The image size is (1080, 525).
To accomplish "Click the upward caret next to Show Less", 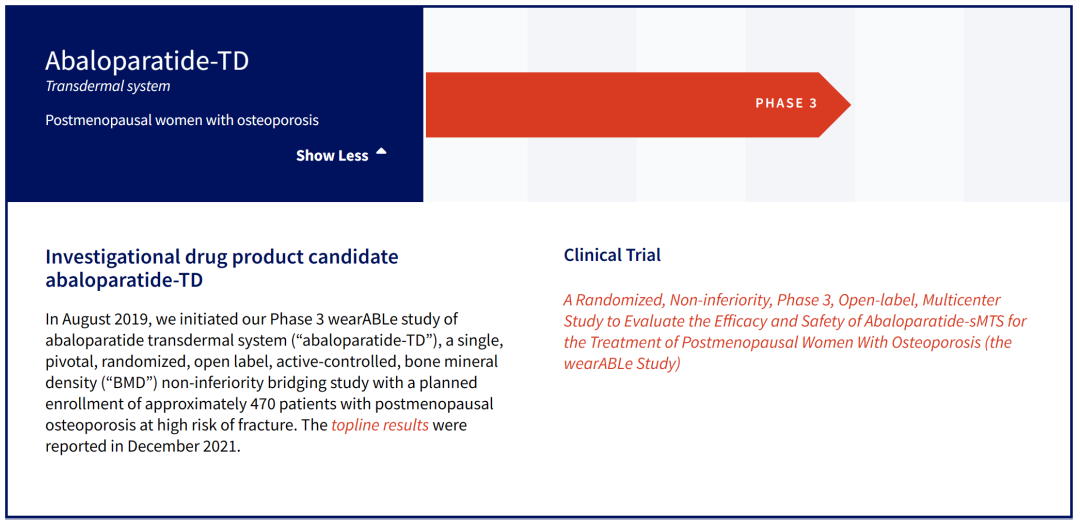I will click(x=381, y=153).
